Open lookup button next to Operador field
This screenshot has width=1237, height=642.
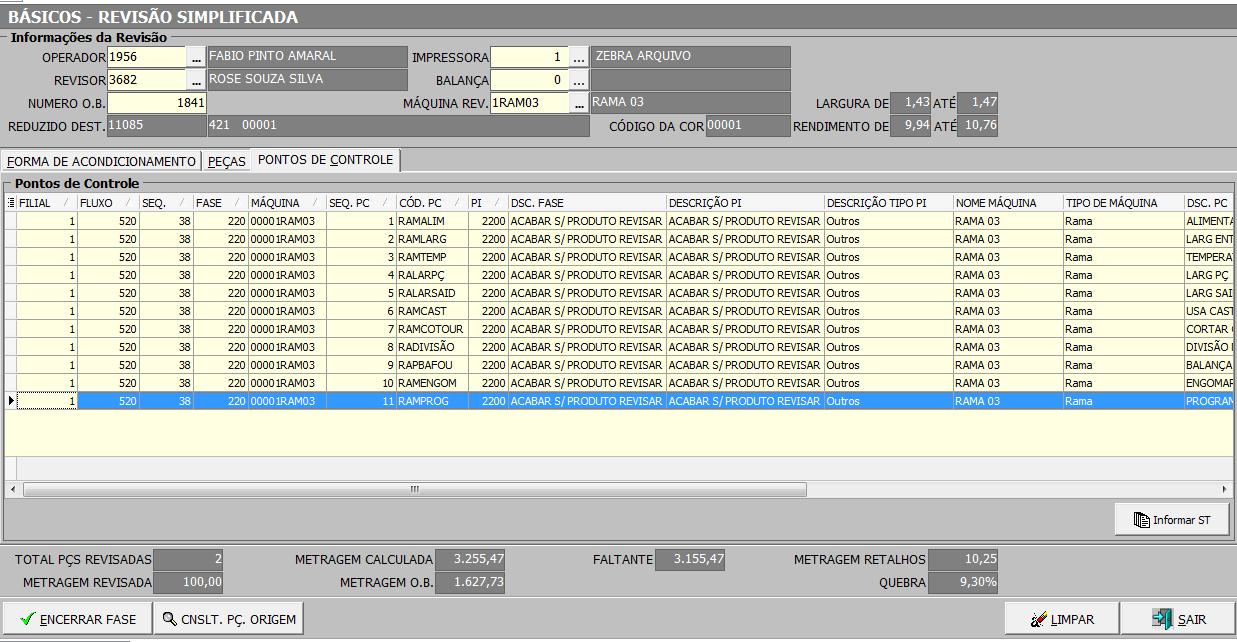tap(196, 58)
